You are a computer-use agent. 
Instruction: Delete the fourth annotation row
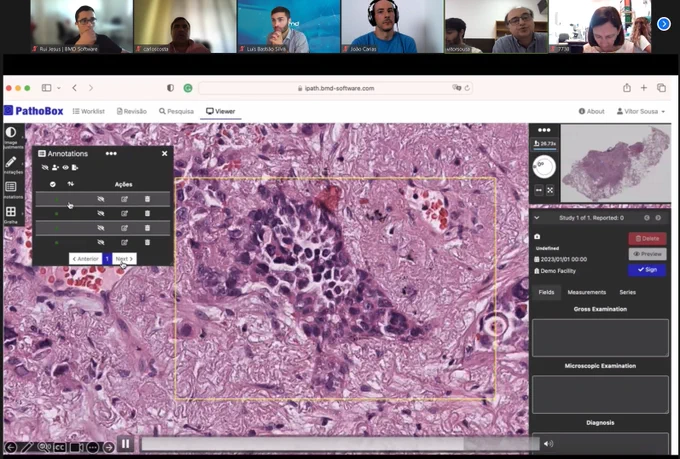pos(147,243)
